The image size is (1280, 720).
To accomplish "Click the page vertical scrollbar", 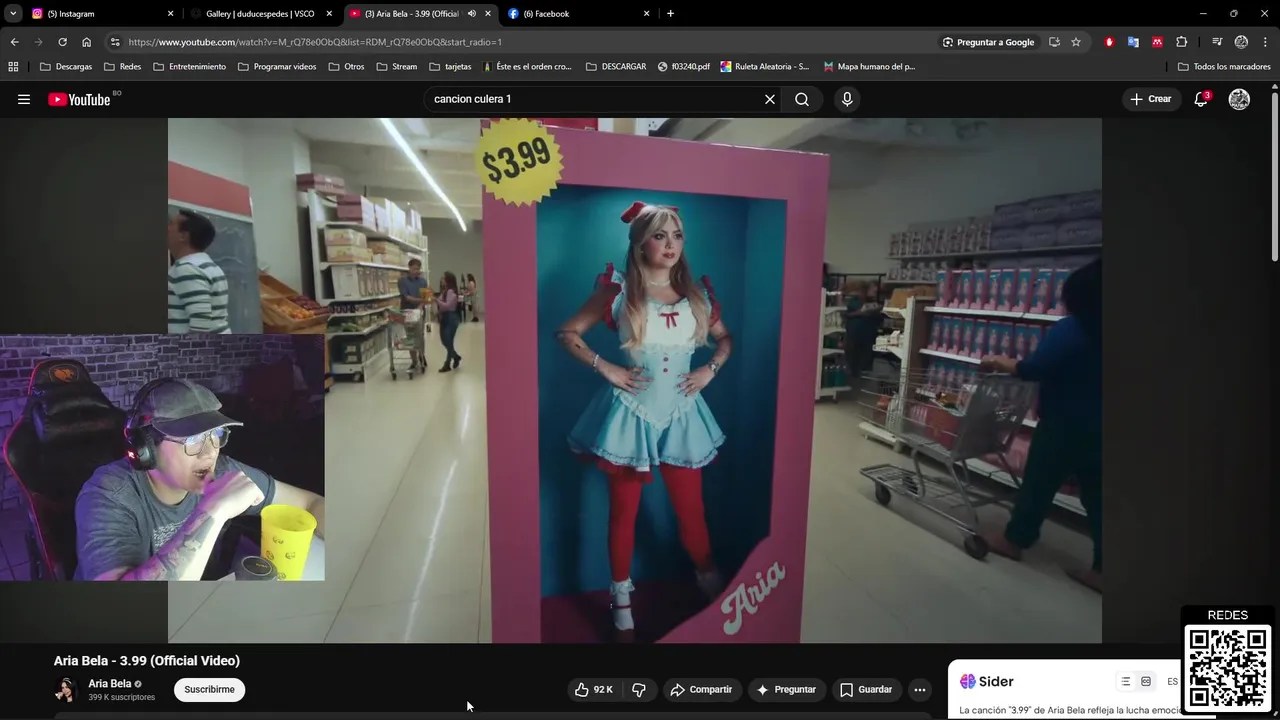I will point(1274,175).
